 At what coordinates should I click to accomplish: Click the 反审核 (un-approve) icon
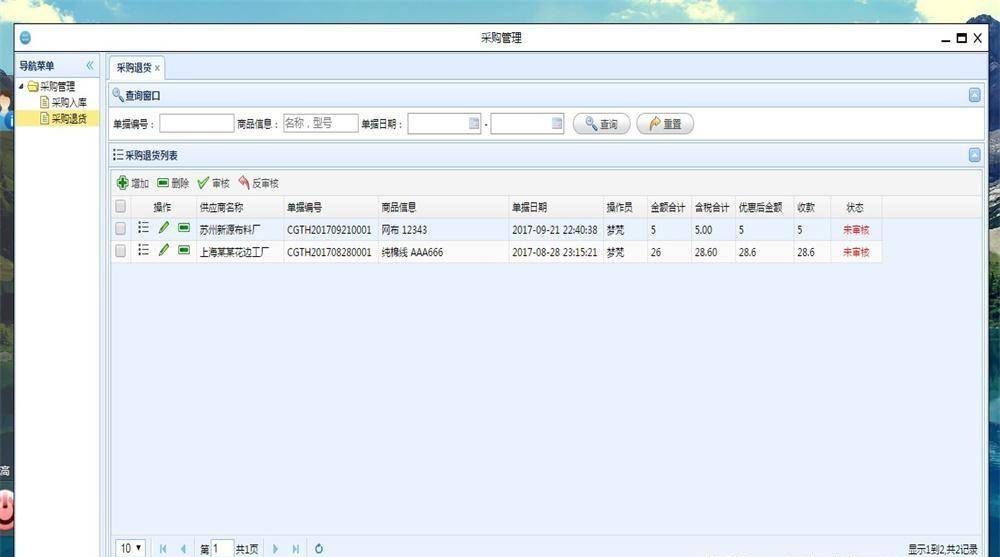pos(244,183)
